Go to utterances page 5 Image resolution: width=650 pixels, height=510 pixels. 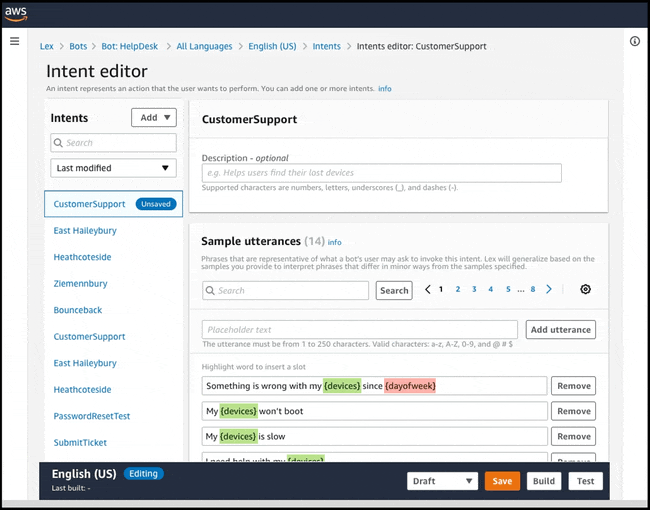pyautogui.click(x=508, y=289)
